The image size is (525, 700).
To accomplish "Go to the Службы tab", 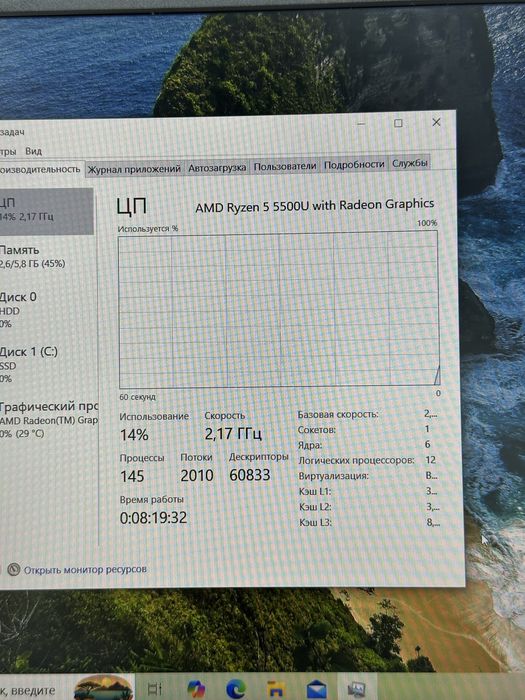I will tap(410, 163).
